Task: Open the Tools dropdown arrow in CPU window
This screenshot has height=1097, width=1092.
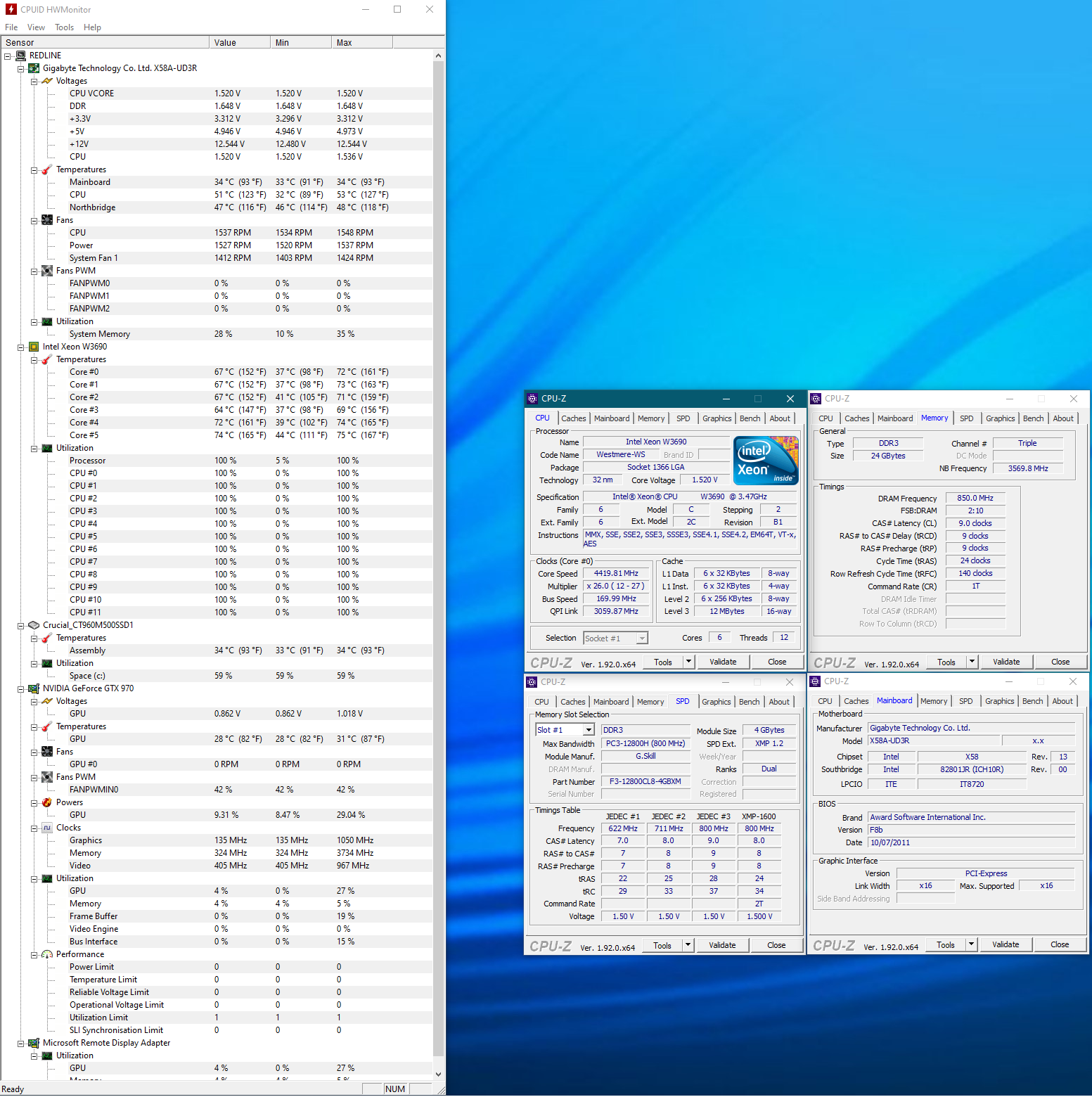Action: (x=689, y=662)
